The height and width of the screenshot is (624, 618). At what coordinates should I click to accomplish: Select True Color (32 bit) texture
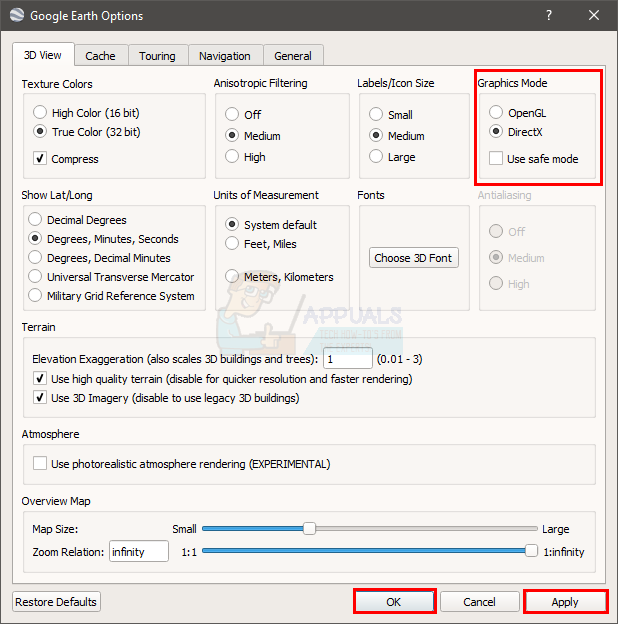(x=40, y=131)
